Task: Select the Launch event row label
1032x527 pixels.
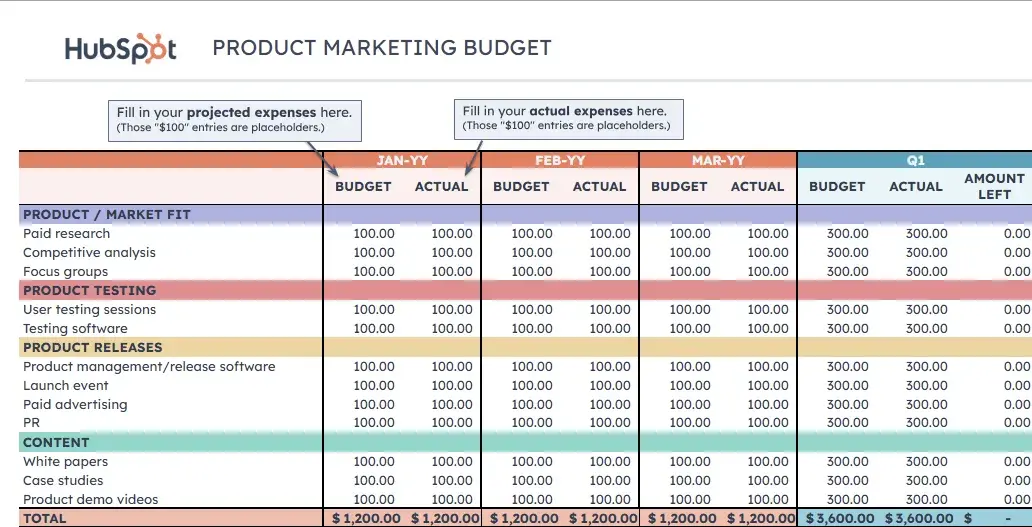Action: [66, 385]
